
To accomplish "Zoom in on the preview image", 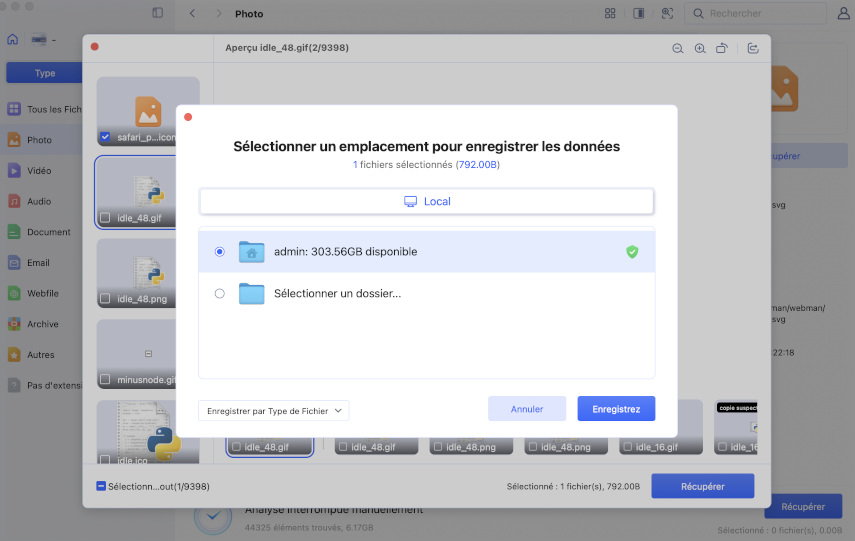I will point(700,49).
